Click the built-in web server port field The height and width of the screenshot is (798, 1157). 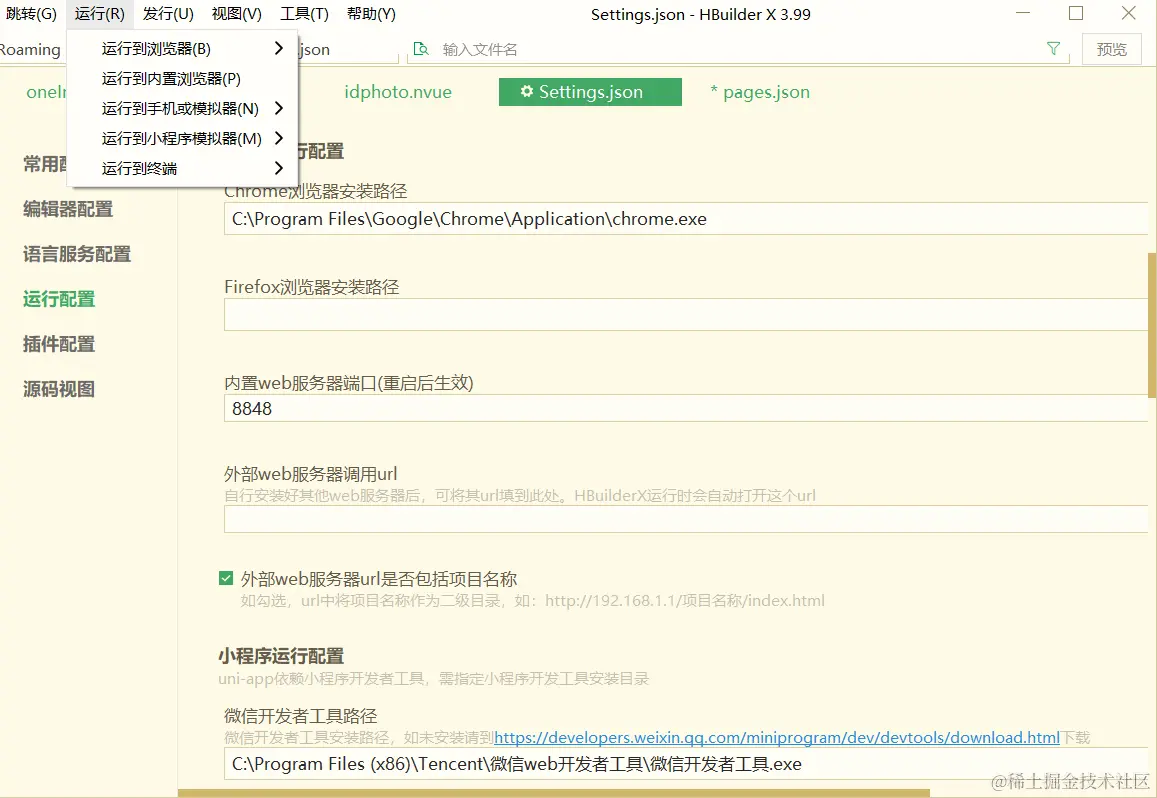(x=685, y=408)
